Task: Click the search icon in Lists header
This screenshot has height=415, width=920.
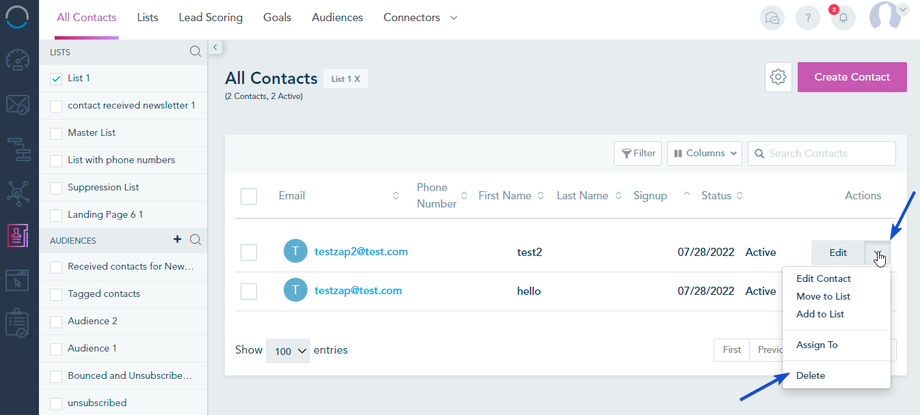Action: (196, 52)
